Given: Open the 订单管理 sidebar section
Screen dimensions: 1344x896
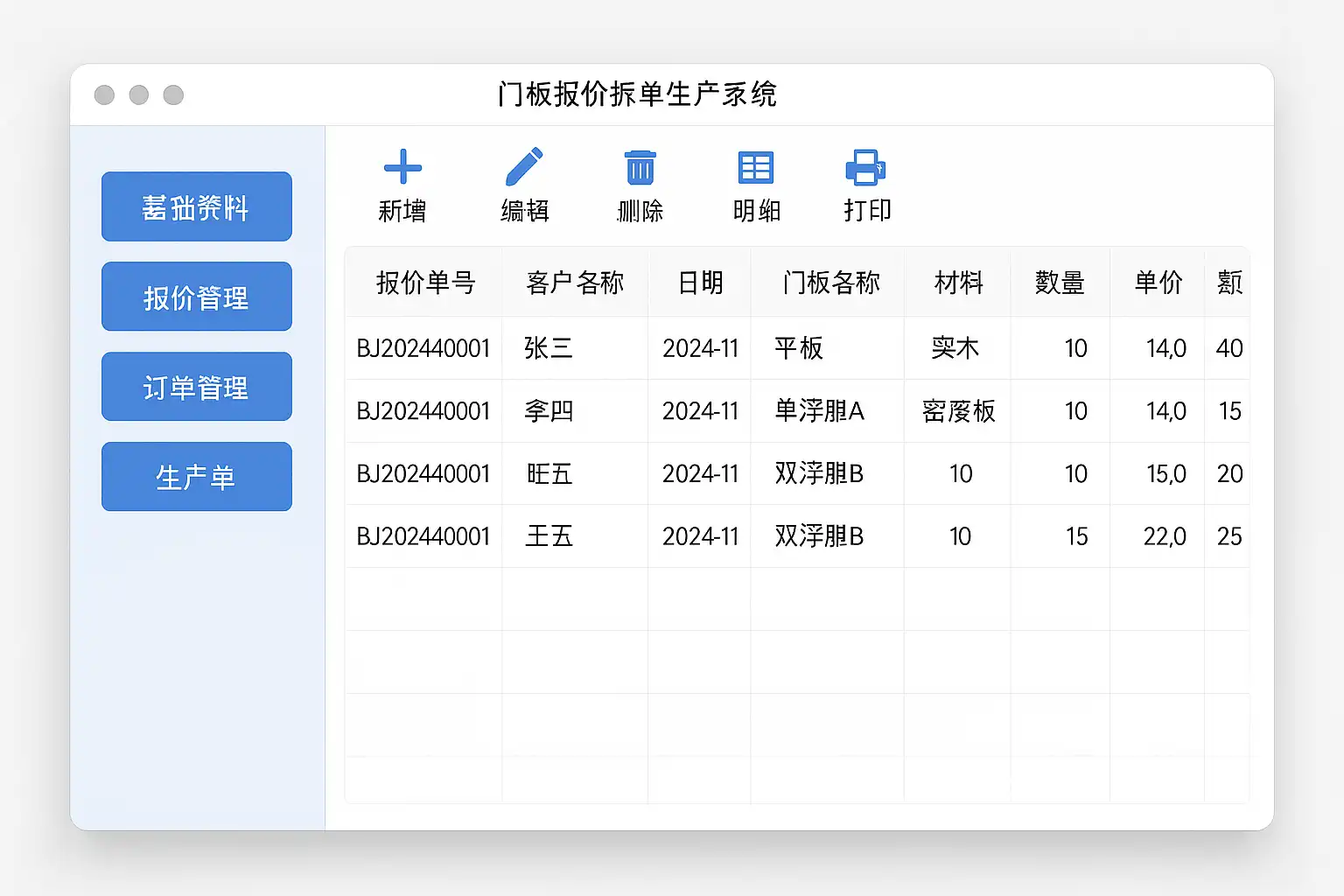Looking at the screenshot, I should click(x=197, y=387).
